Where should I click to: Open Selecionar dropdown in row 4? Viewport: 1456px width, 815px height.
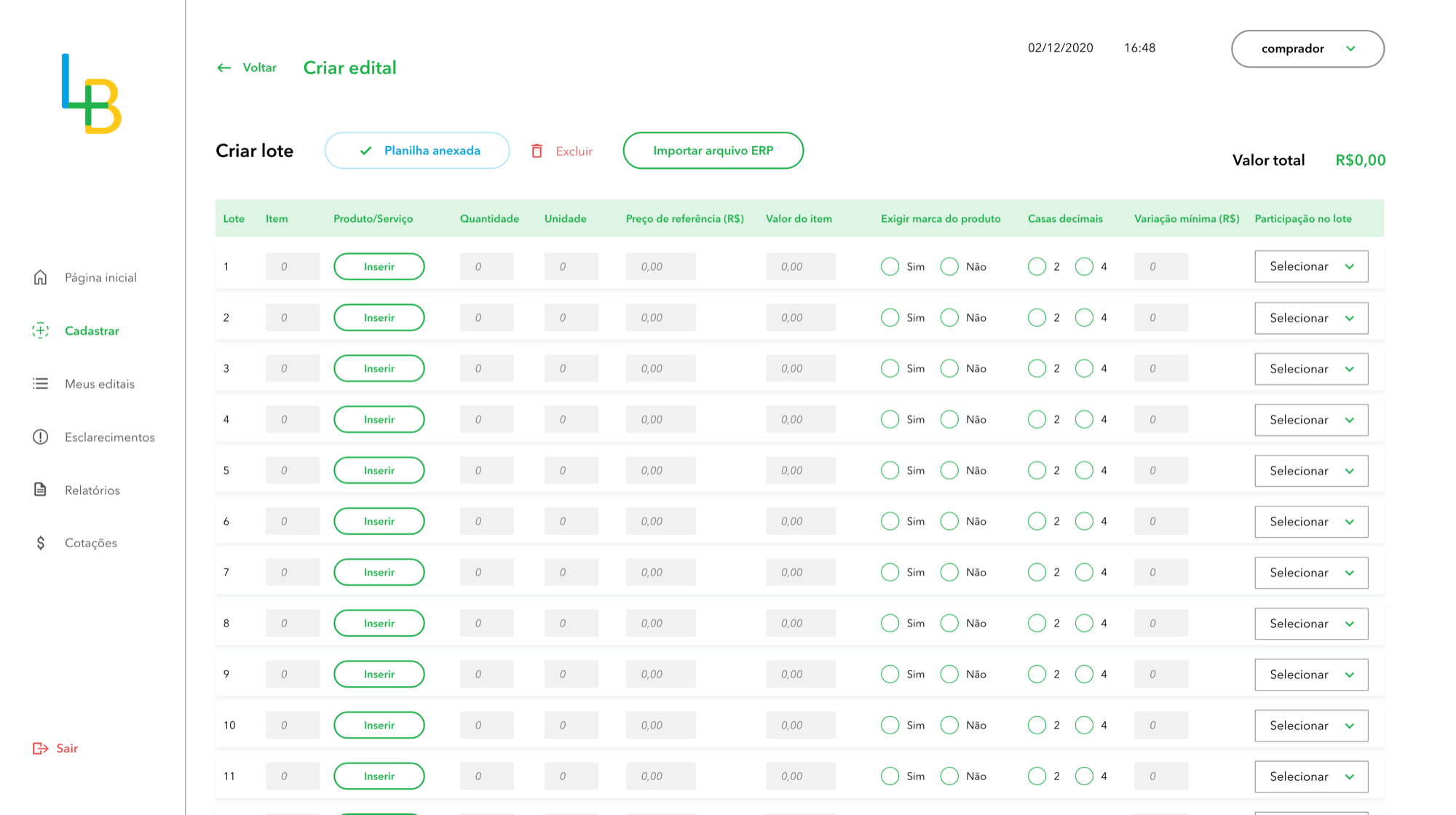(1311, 420)
